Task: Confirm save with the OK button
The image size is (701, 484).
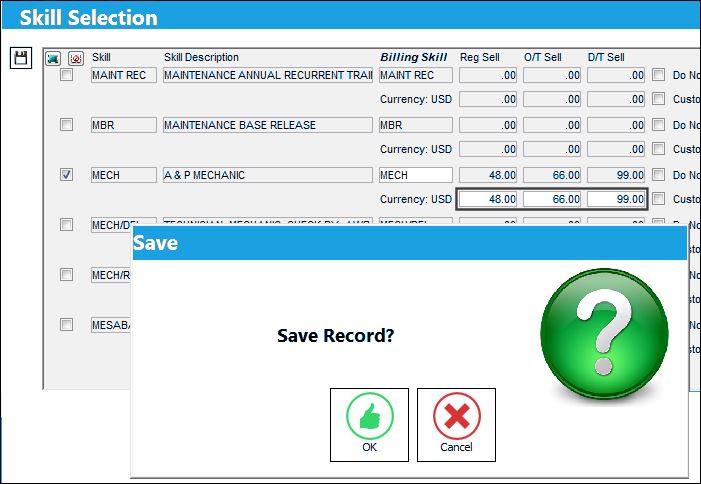Action: [x=369, y=425]
